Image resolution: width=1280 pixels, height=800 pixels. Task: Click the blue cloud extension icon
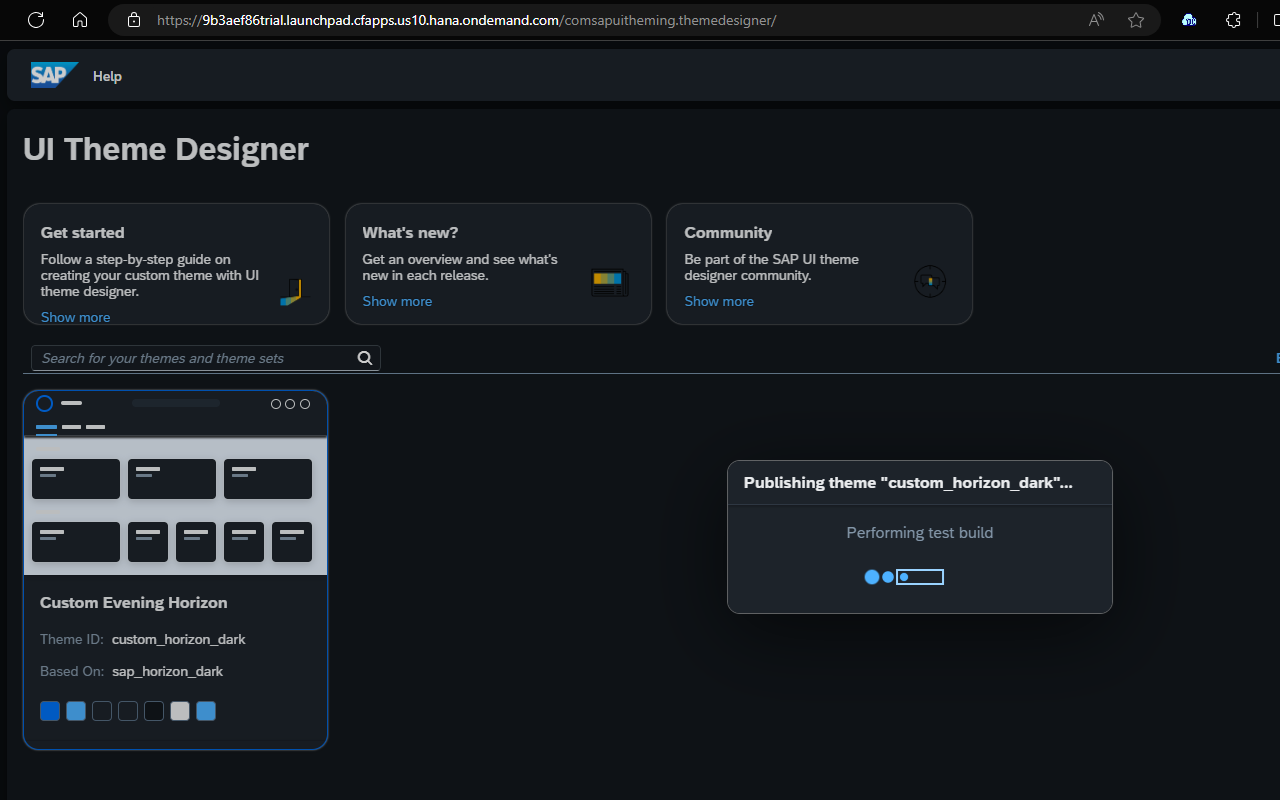tap(1189, 20)
